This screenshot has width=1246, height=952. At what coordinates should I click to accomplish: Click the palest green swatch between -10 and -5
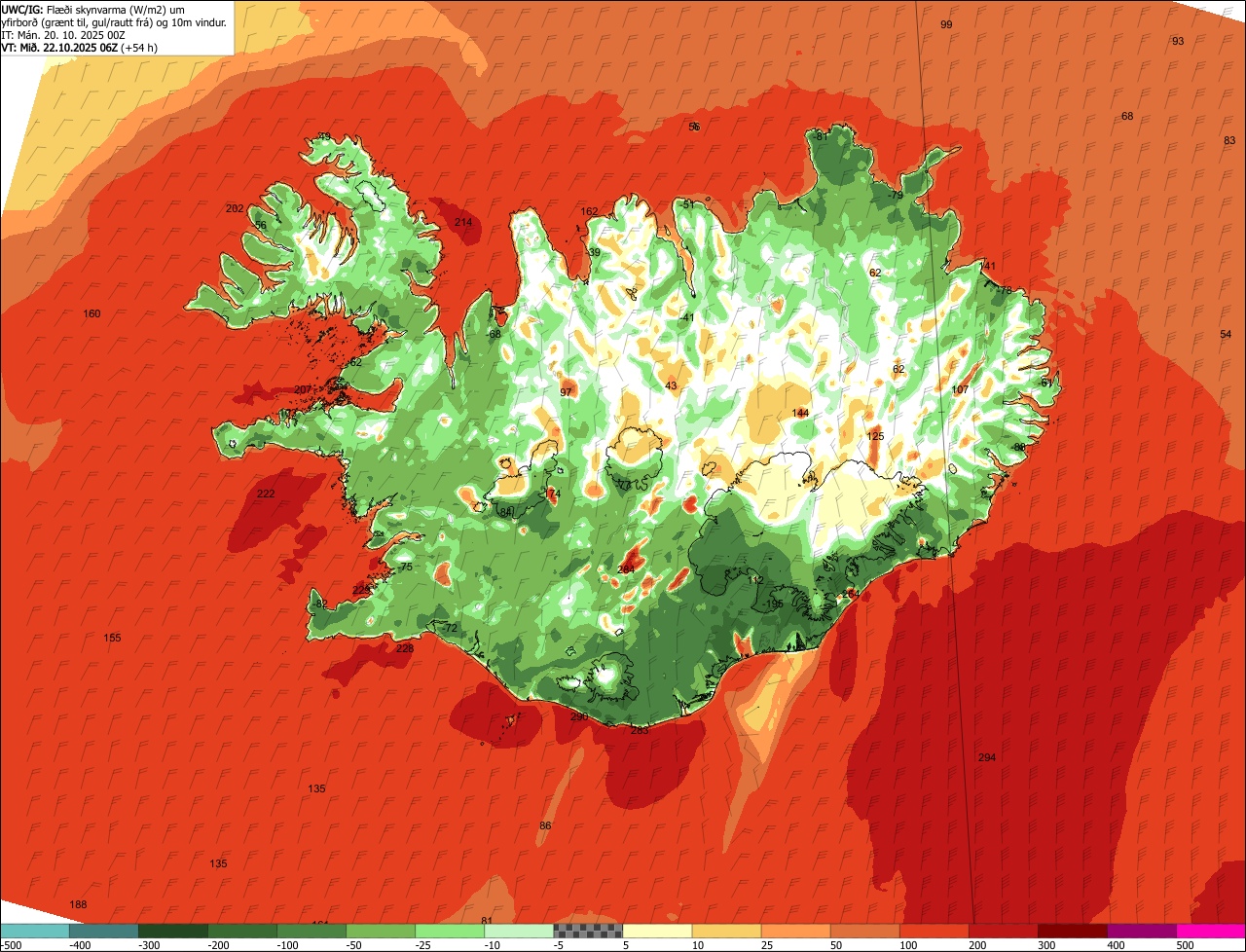519,932
